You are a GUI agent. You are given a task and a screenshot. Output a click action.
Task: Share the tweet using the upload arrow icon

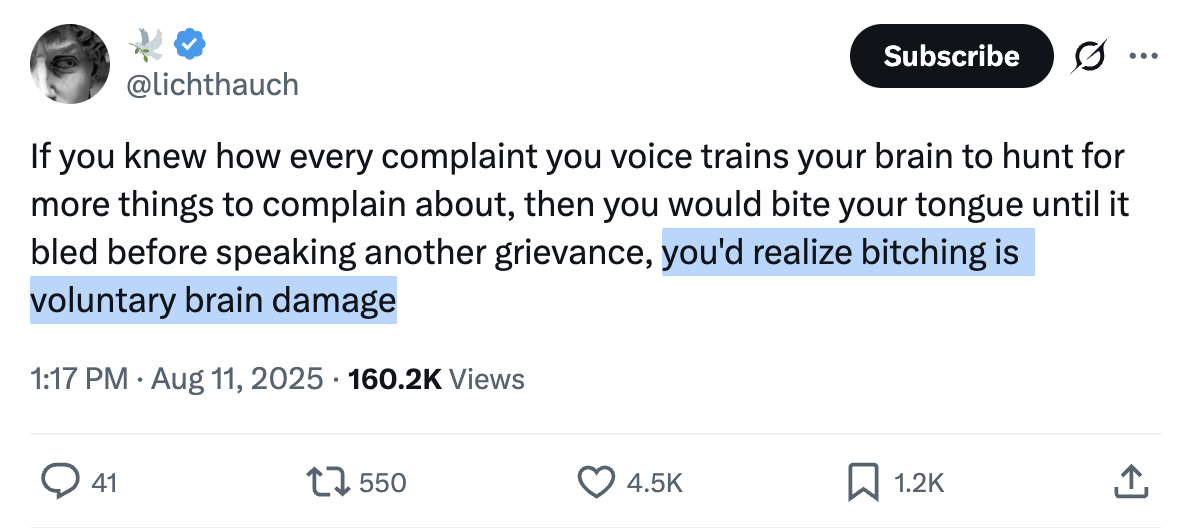click(1128, 482)
